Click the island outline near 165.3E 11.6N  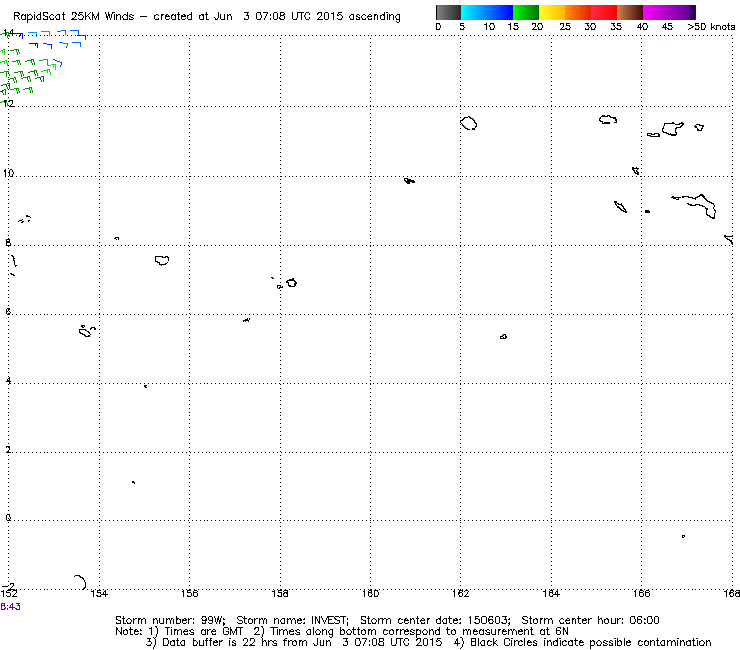608,119
